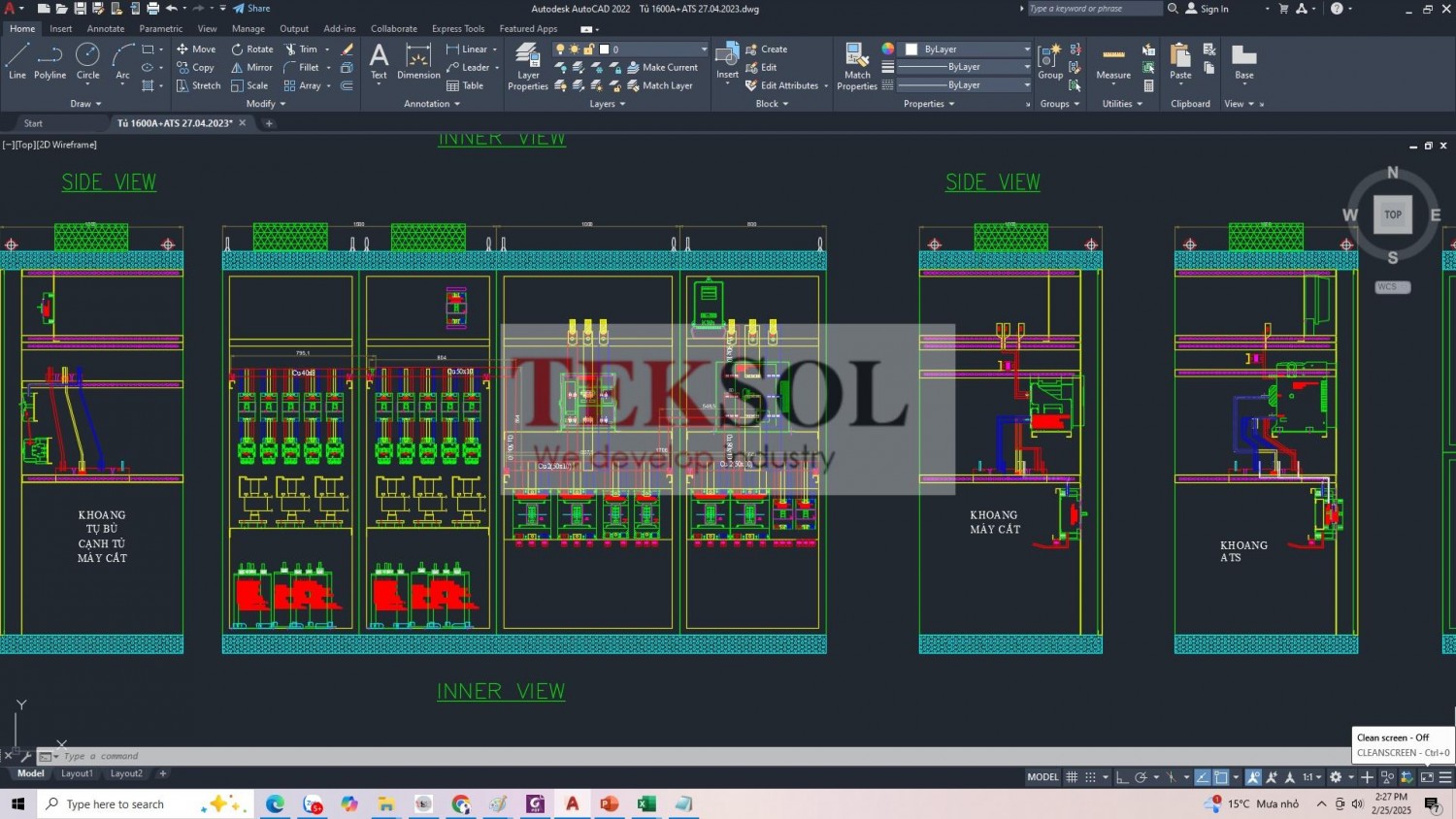Toggle object snap tracking in status bar
The image size is (1456, 819).
1203,777
